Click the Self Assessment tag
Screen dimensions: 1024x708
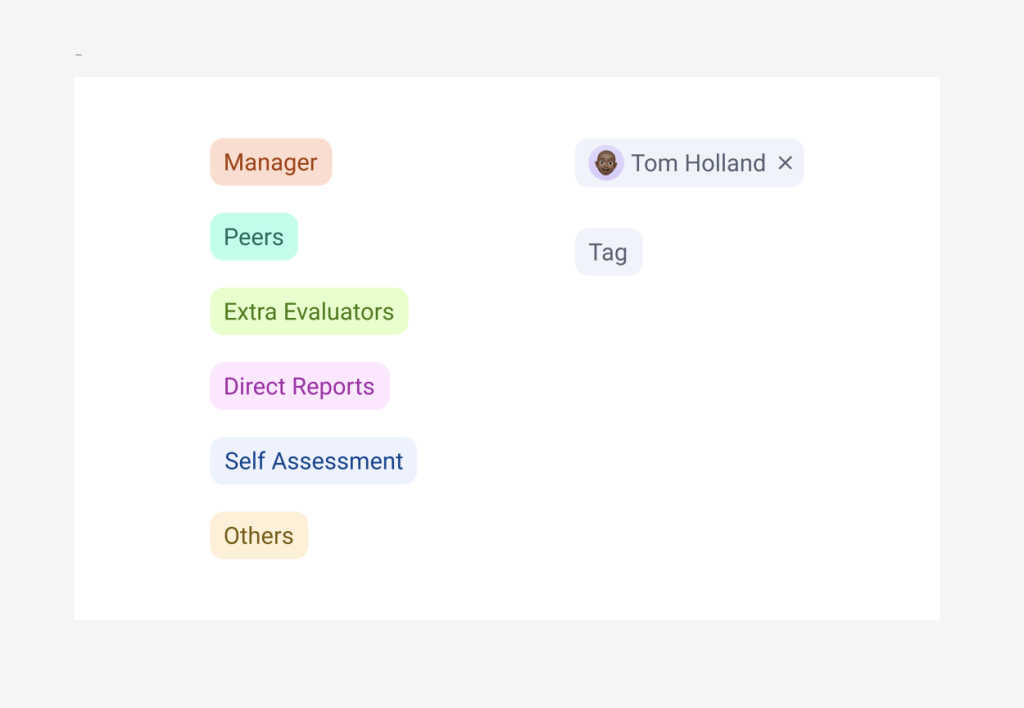pos(313,461)
